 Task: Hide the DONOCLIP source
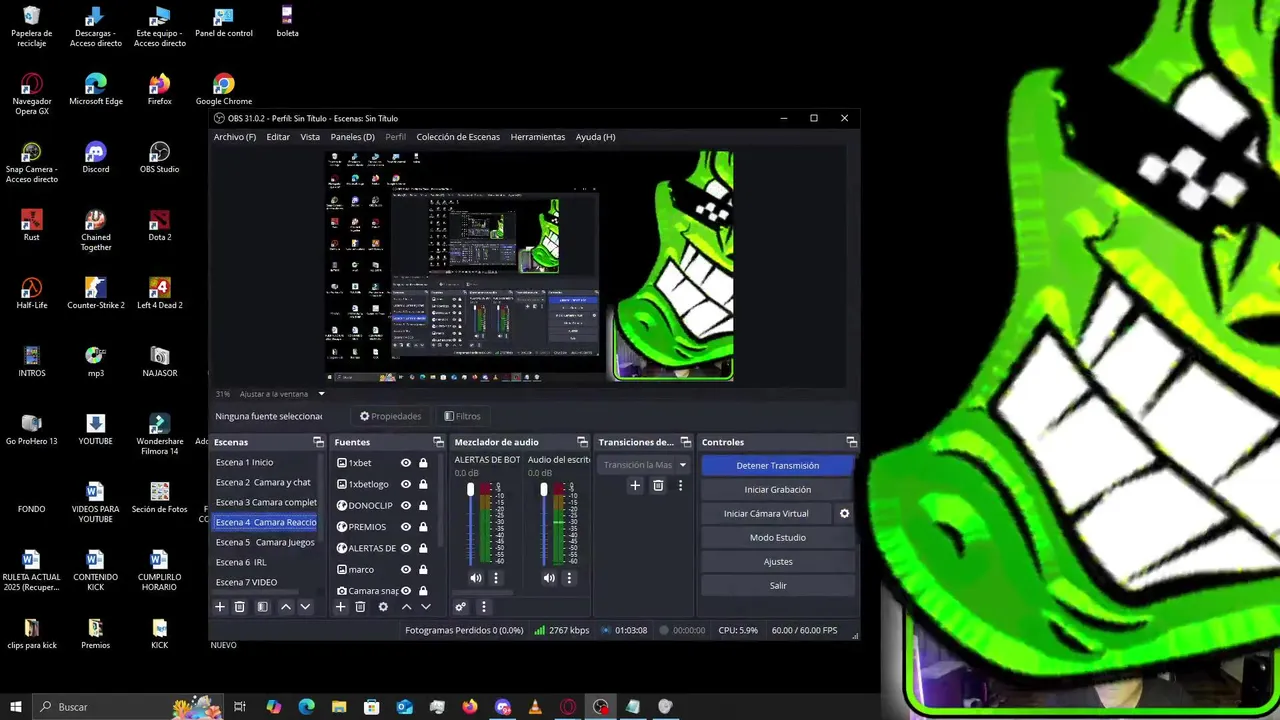(406, 505)
